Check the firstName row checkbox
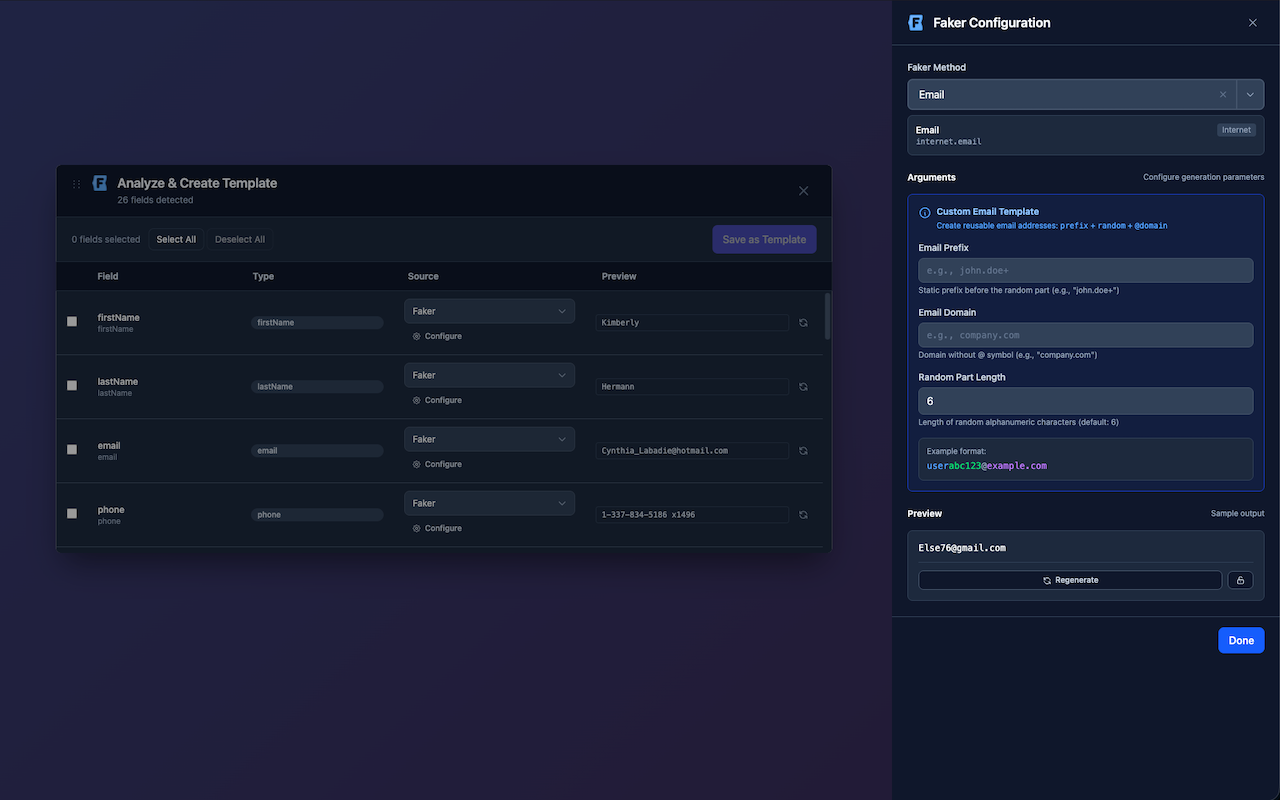The height and width of the screenshot is (800, 1280). pos(71,322)
